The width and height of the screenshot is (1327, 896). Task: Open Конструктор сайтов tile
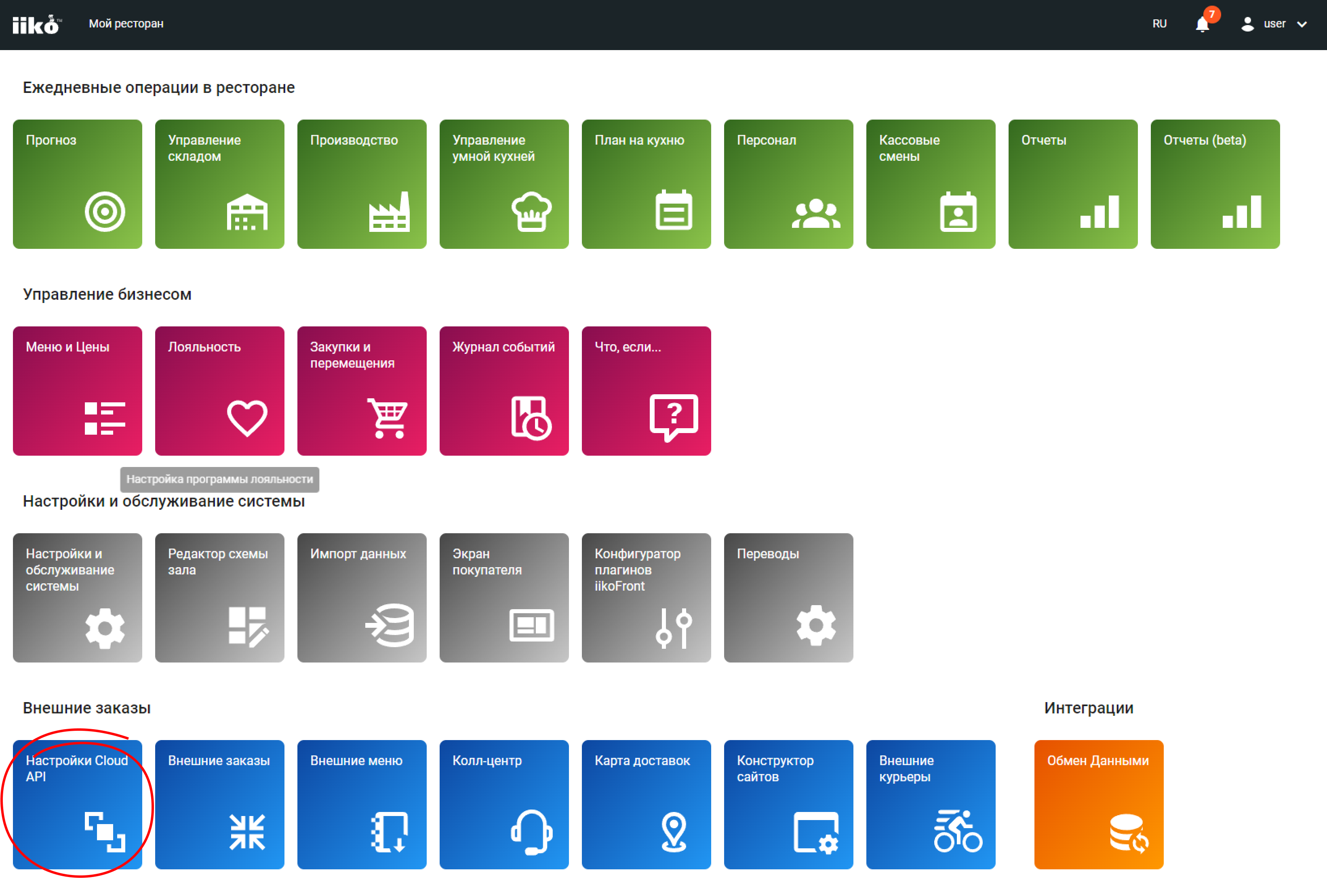click(788, 805)
